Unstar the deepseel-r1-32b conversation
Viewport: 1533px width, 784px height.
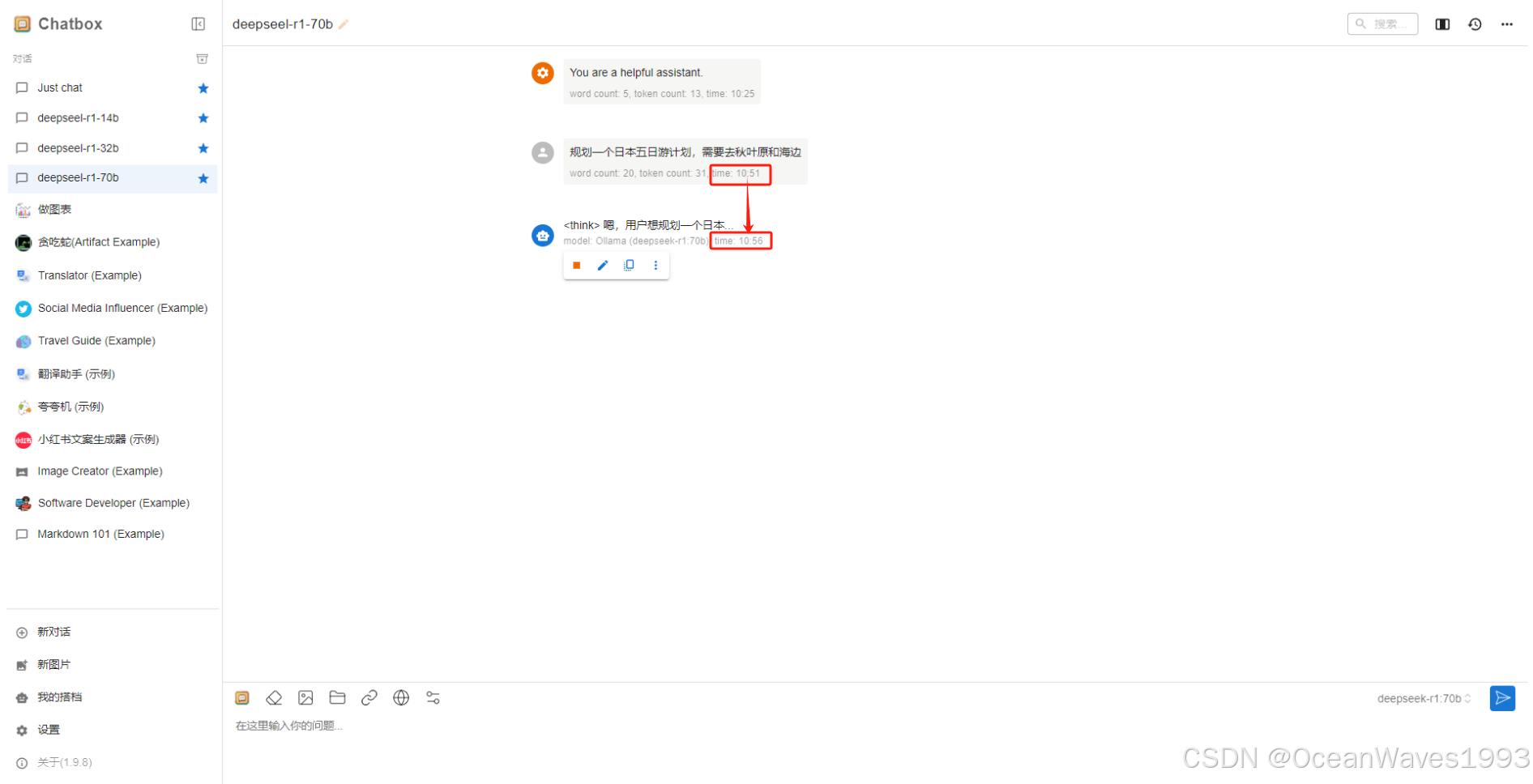click(x=203, y=148)
